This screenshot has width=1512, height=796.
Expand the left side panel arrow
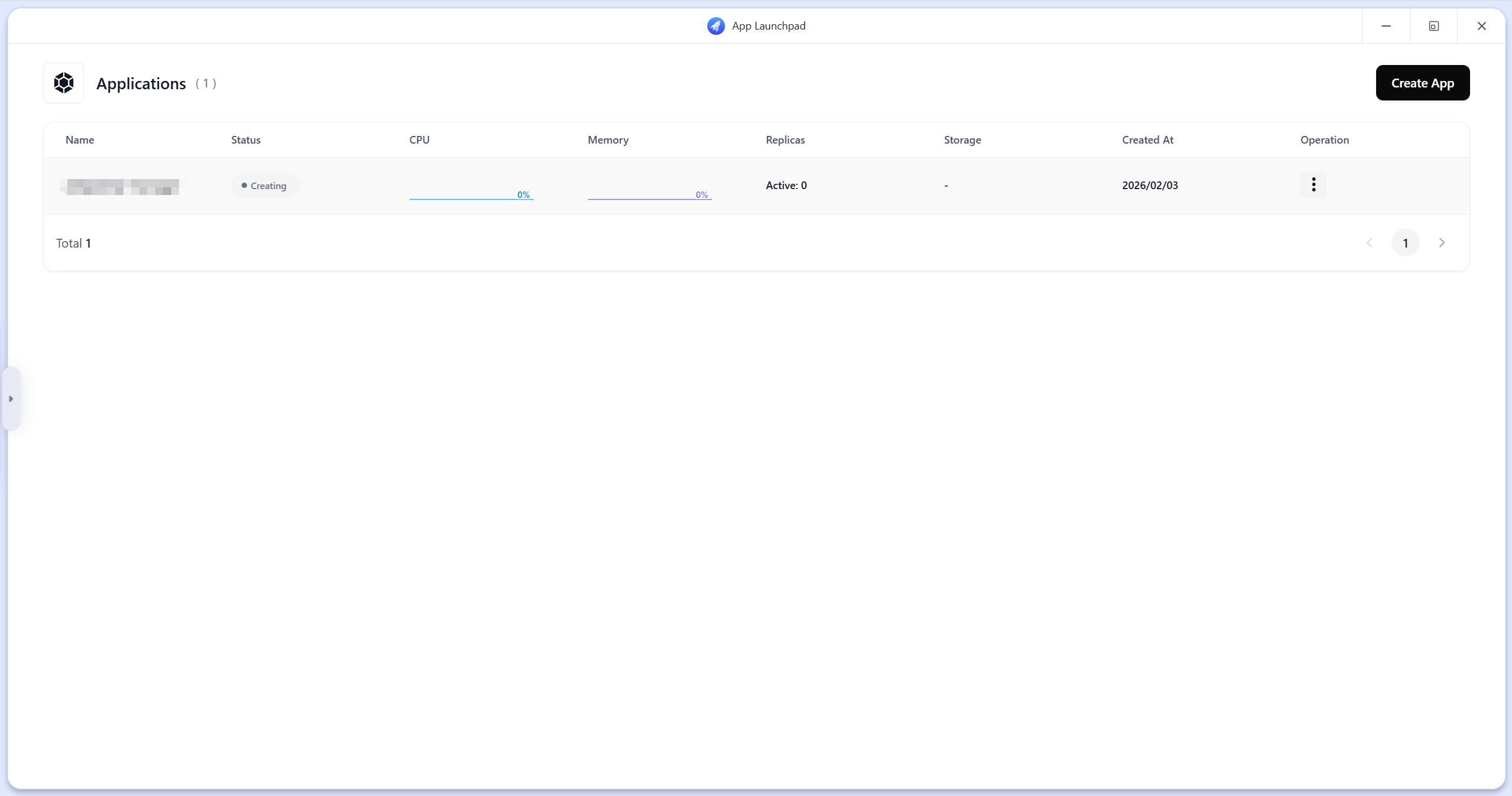coord(11,399)
